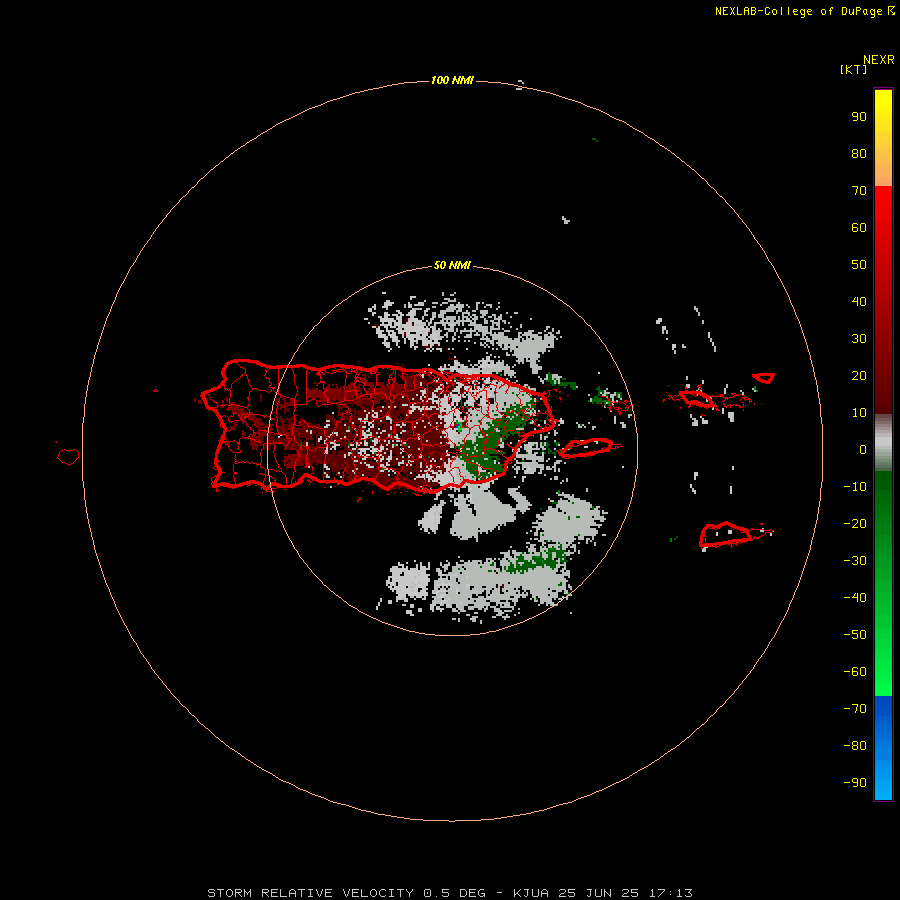Click the 50 value on velocity scale
Viewport: 900px width, 900px height.
[x=859, y=265]
